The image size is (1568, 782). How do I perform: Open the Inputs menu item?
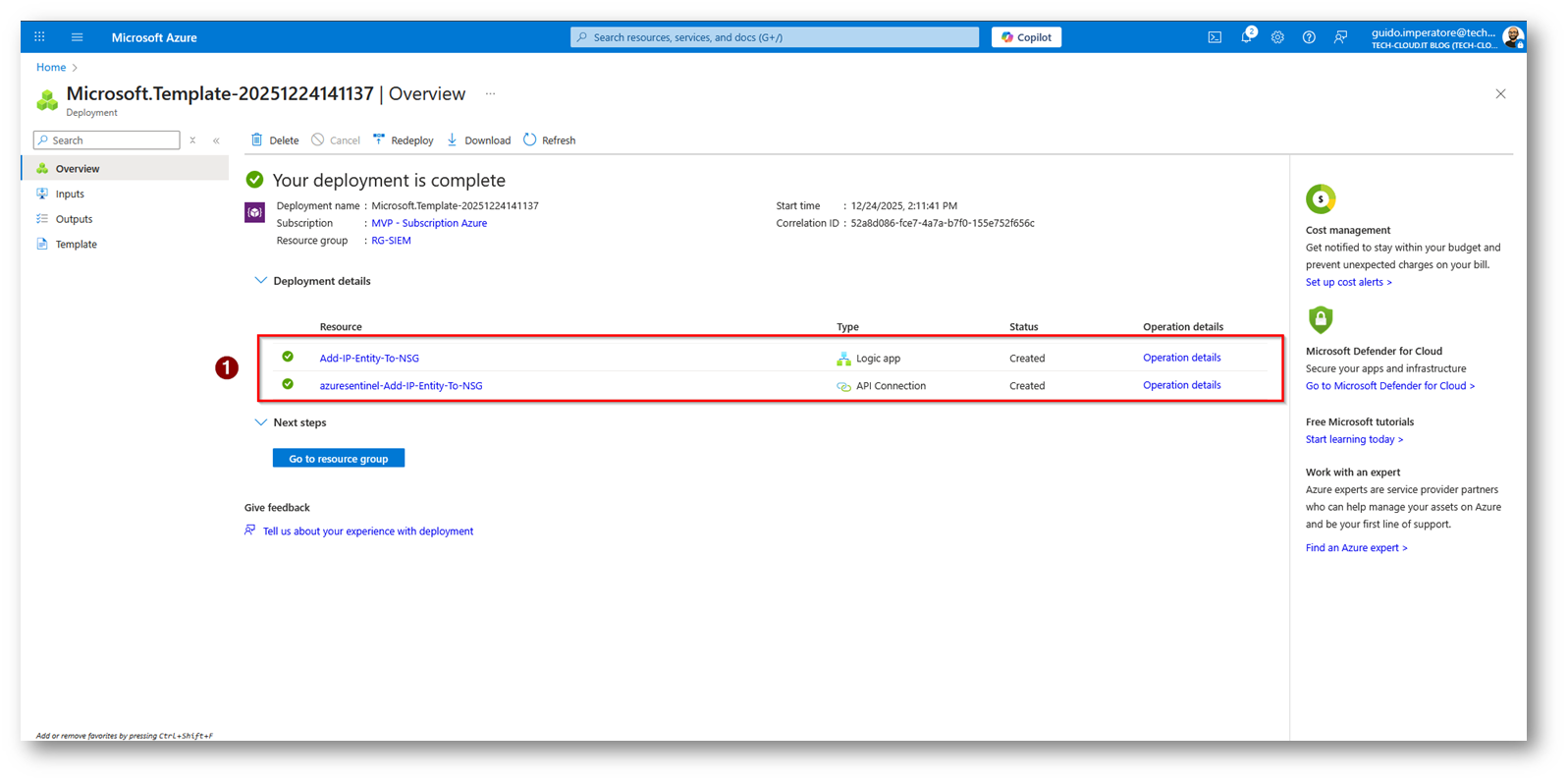[x=70, y=195]
